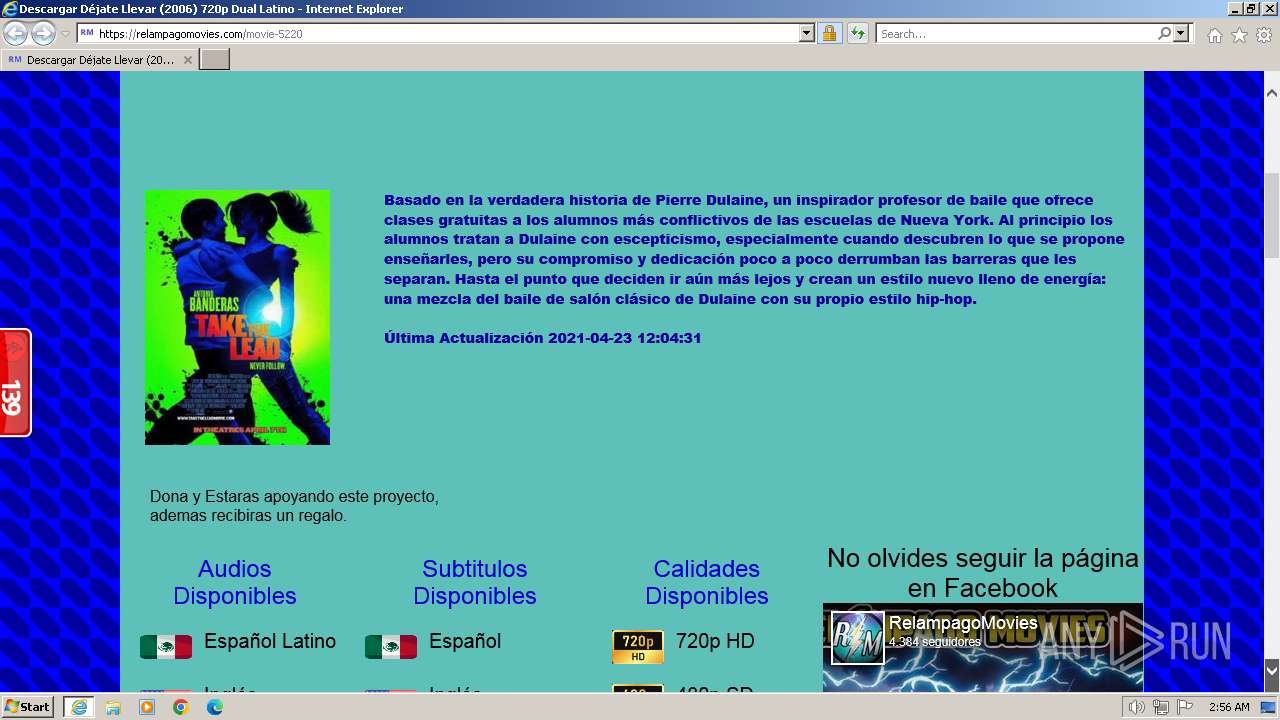This screenshot has width=1280, height=720.
Task: Open Favorites star icon
Action: pos(1239,35)
